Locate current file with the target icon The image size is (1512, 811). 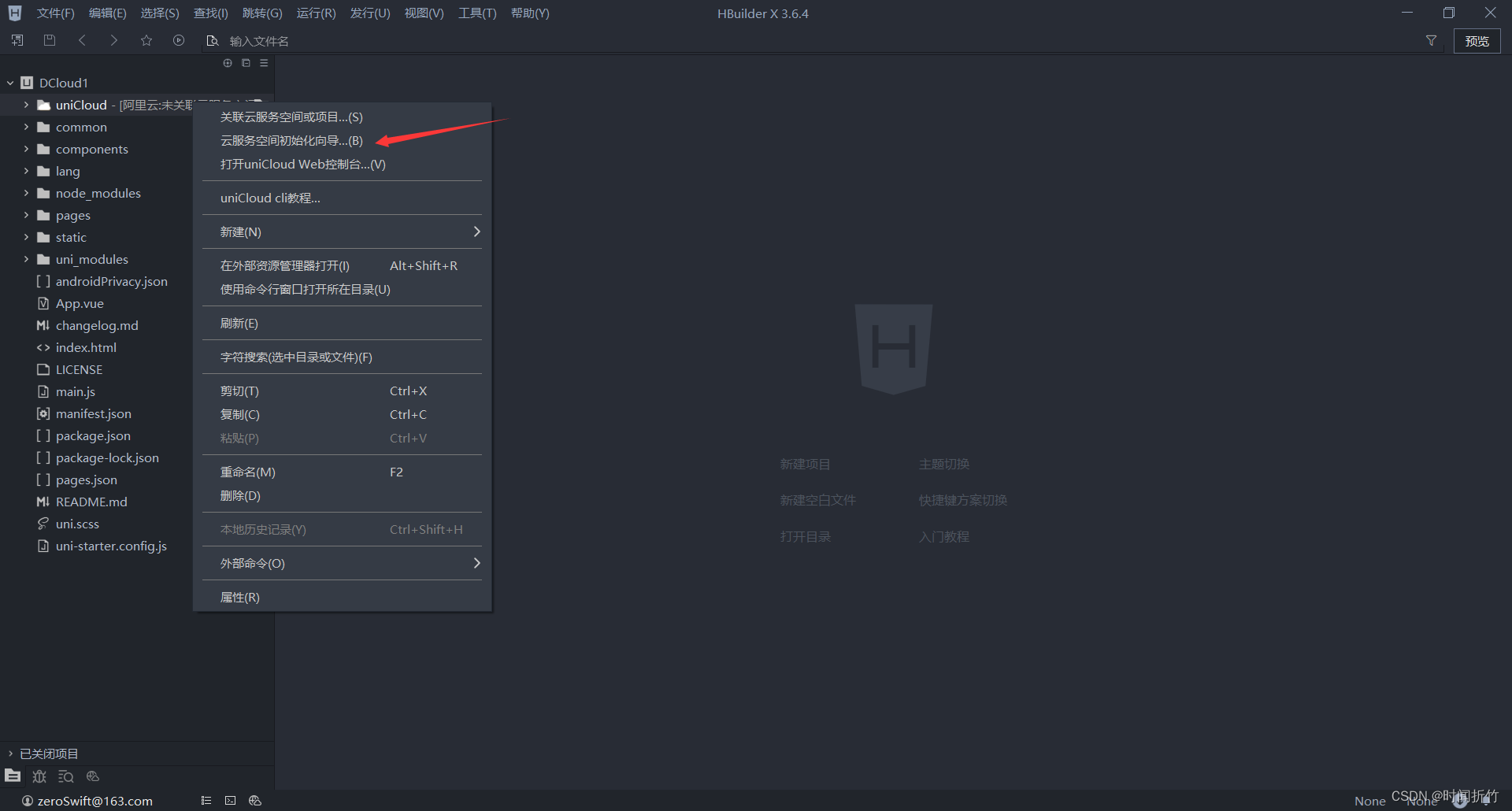[x=228, y=63]
